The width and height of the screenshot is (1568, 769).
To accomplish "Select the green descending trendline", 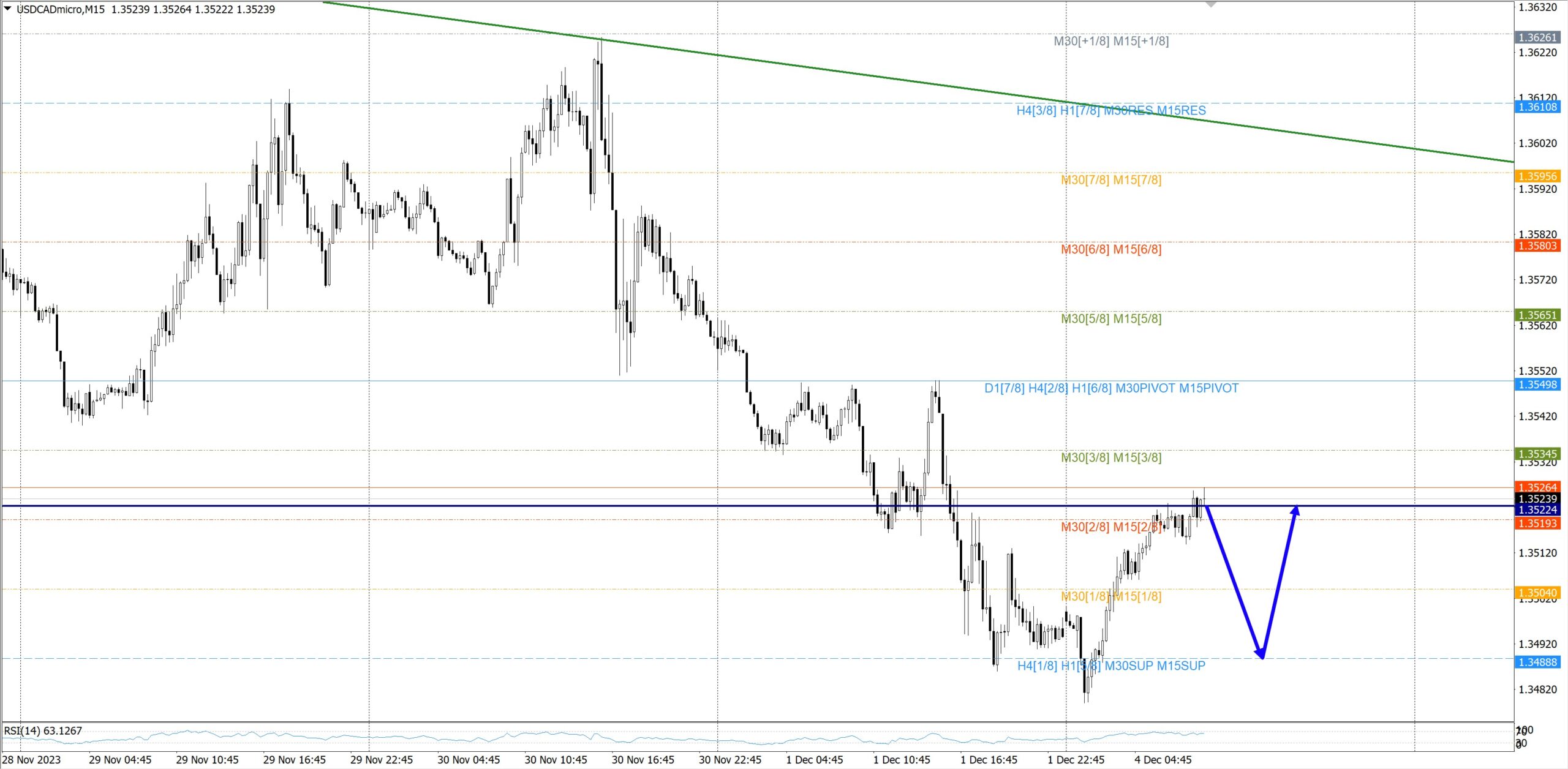I will (858, 75).
